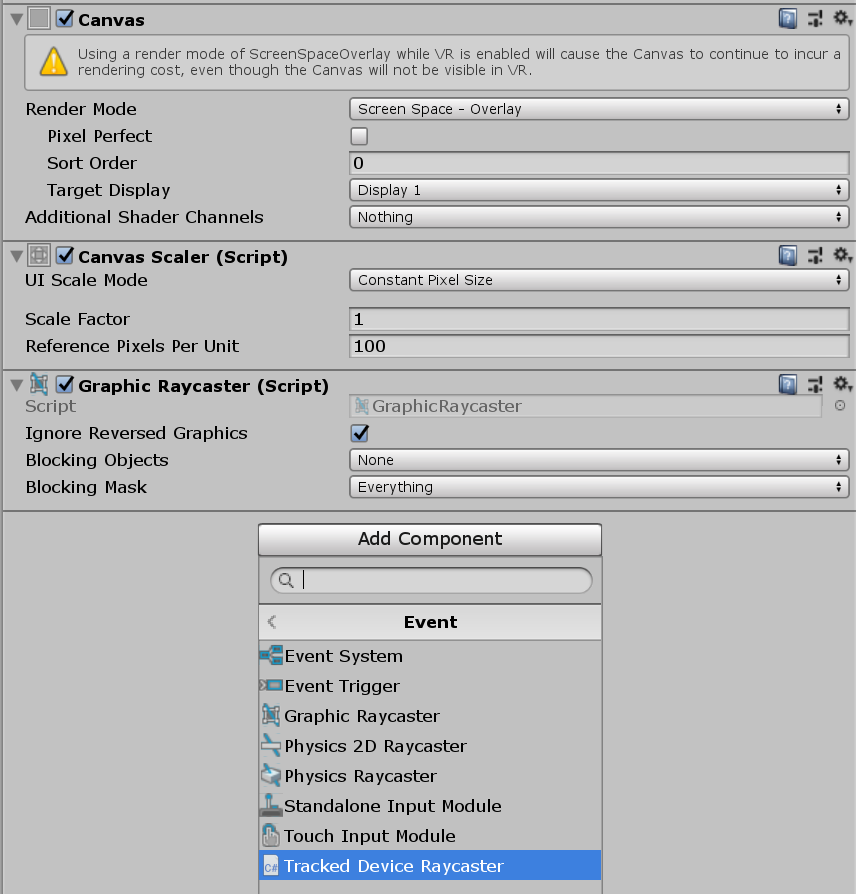Open the Render Mode dropdown
Screen dimensions: 856x894
(598, 109)
